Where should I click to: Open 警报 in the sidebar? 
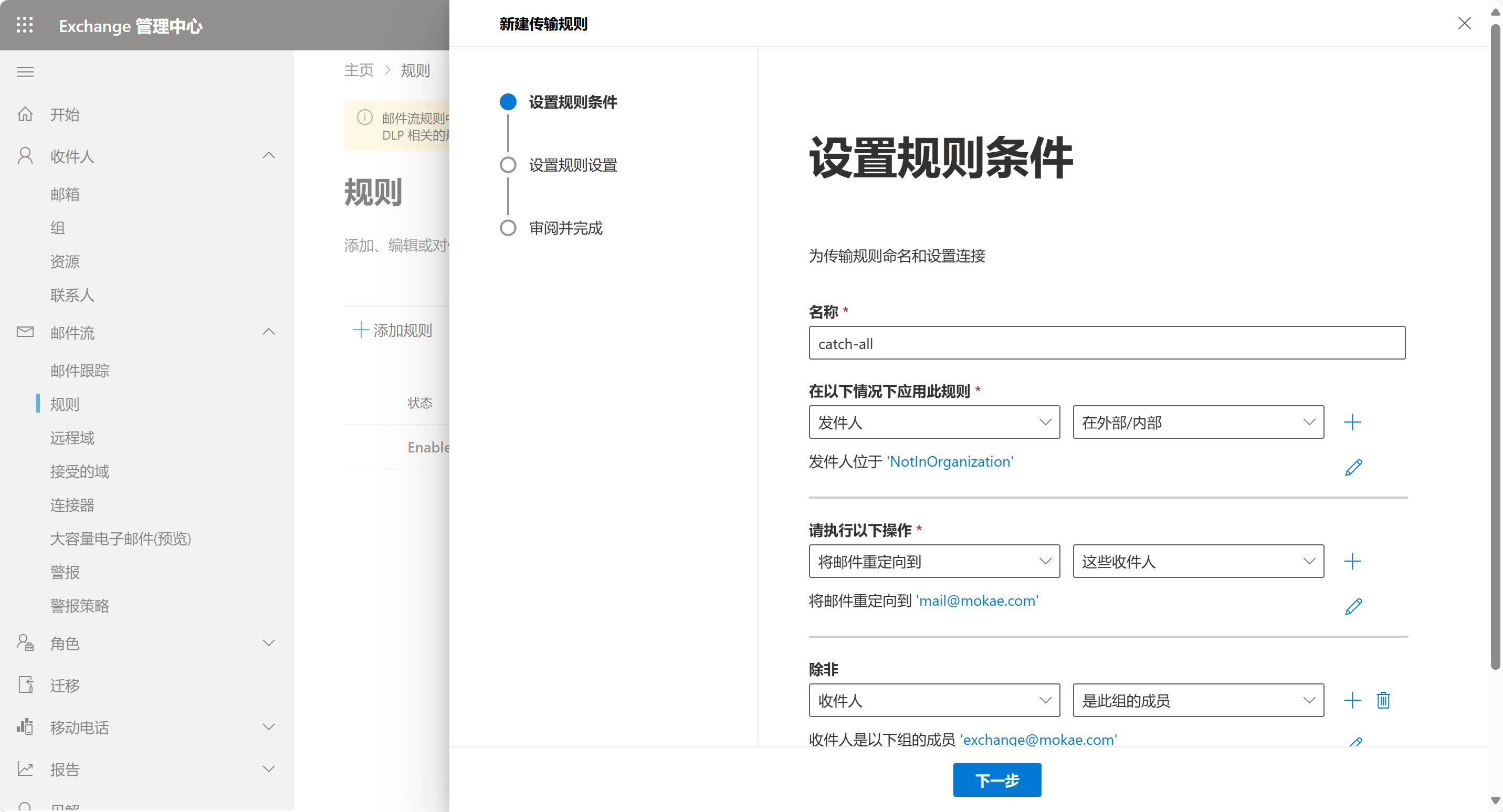[65, 572]
